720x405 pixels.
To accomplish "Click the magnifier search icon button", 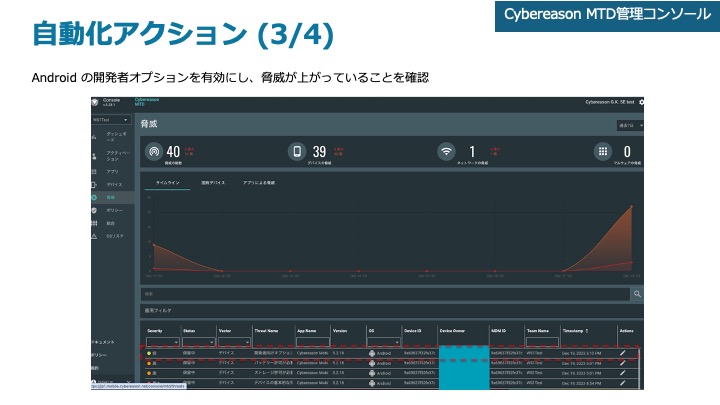I will pyautogui.click(x=637, y=294).
